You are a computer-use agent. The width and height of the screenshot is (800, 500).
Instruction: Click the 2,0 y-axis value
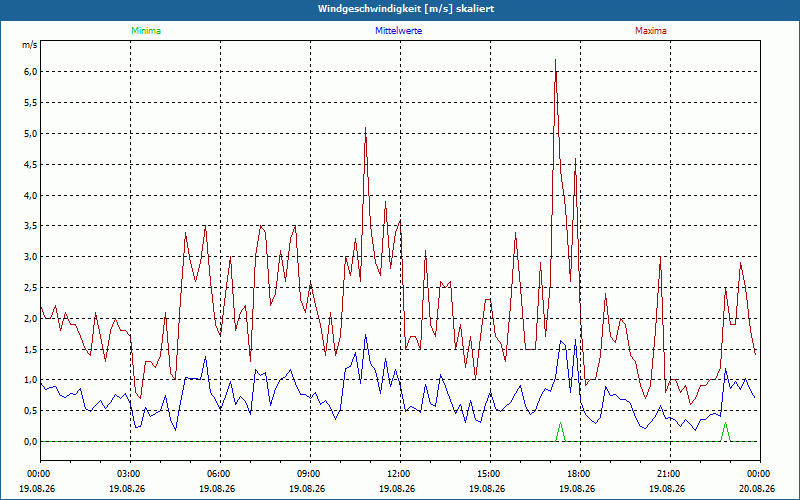(x=31, y=318)
